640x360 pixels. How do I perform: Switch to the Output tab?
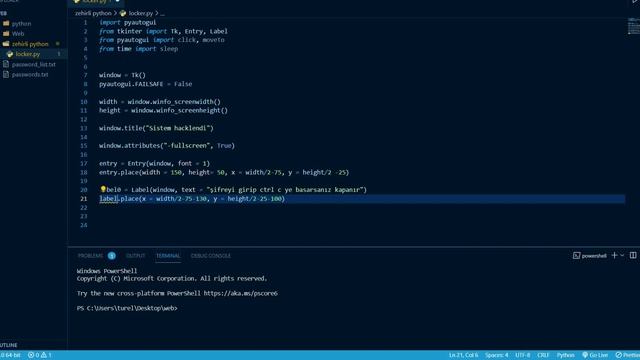tap(136, 256)
